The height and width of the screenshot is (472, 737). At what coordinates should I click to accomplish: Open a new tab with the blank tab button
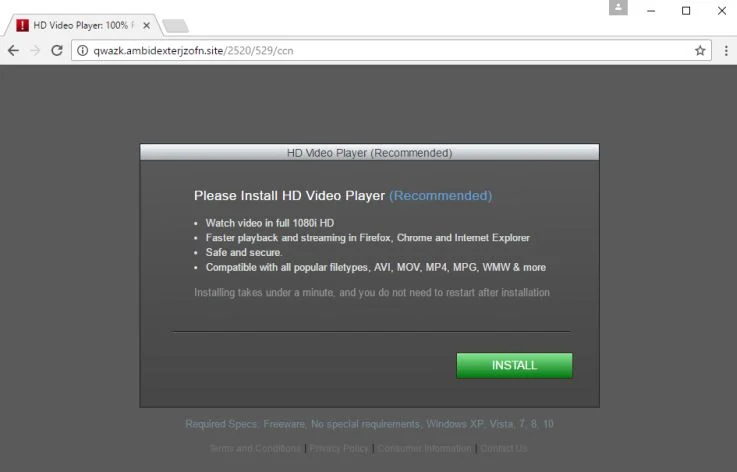(175, 26)
